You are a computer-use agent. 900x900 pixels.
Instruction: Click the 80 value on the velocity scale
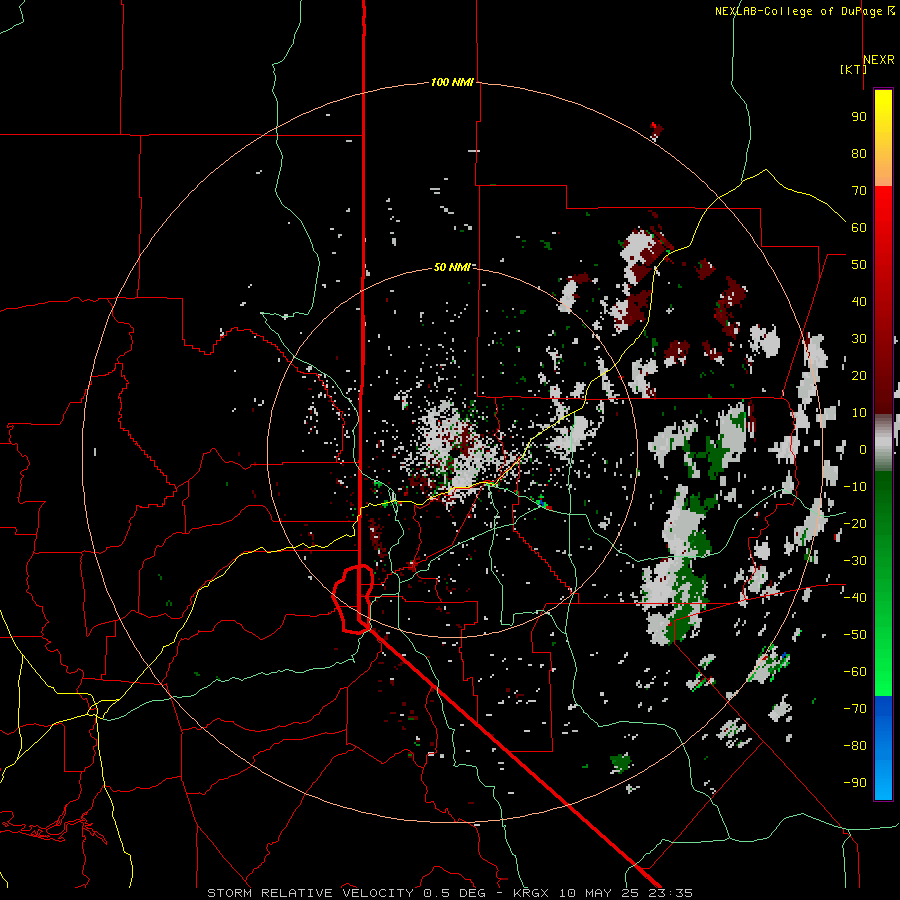click(x=859, y=154)
